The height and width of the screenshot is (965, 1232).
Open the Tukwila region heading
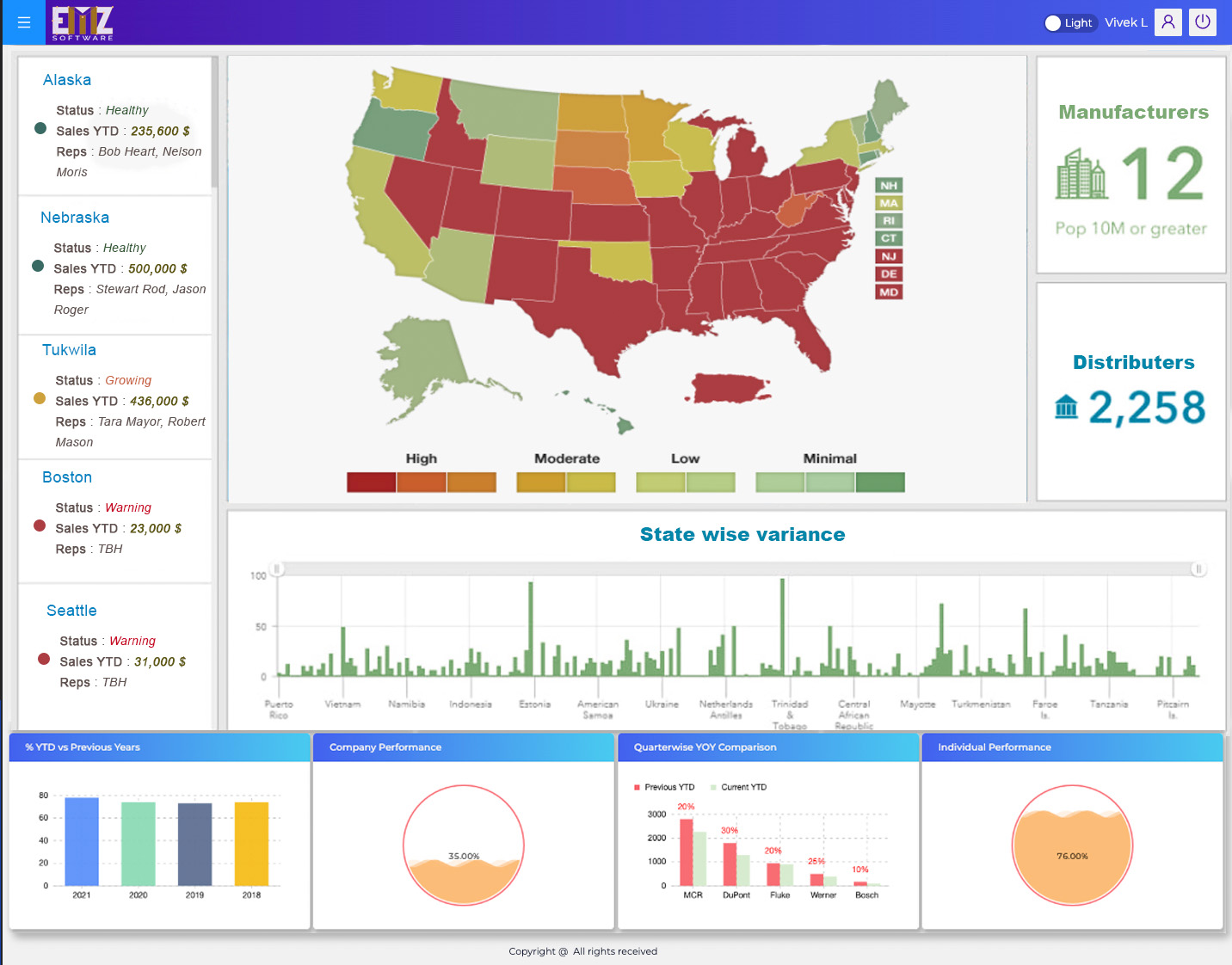click(69, 350)
